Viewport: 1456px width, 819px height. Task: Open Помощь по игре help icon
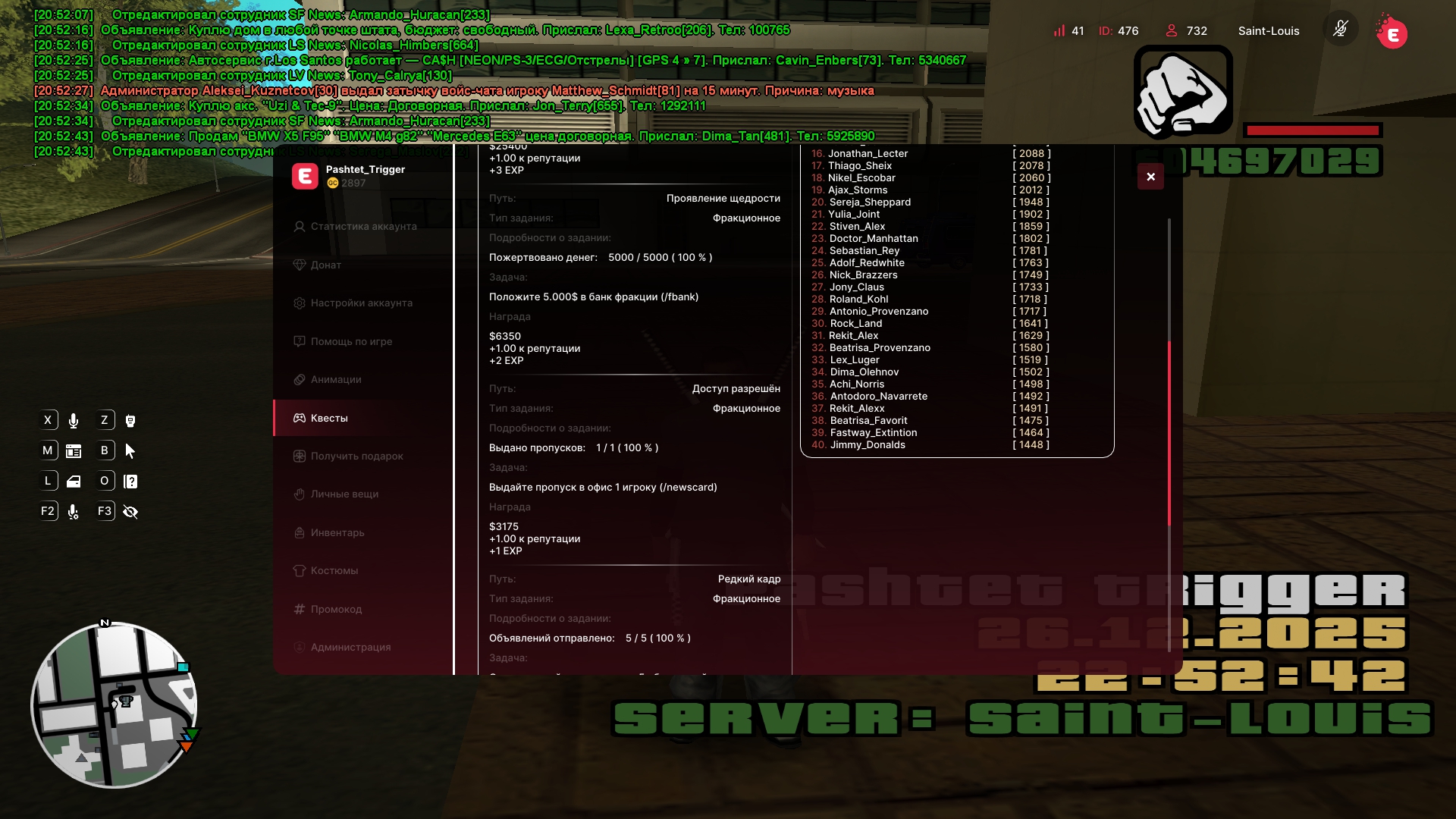pos(299,341)
